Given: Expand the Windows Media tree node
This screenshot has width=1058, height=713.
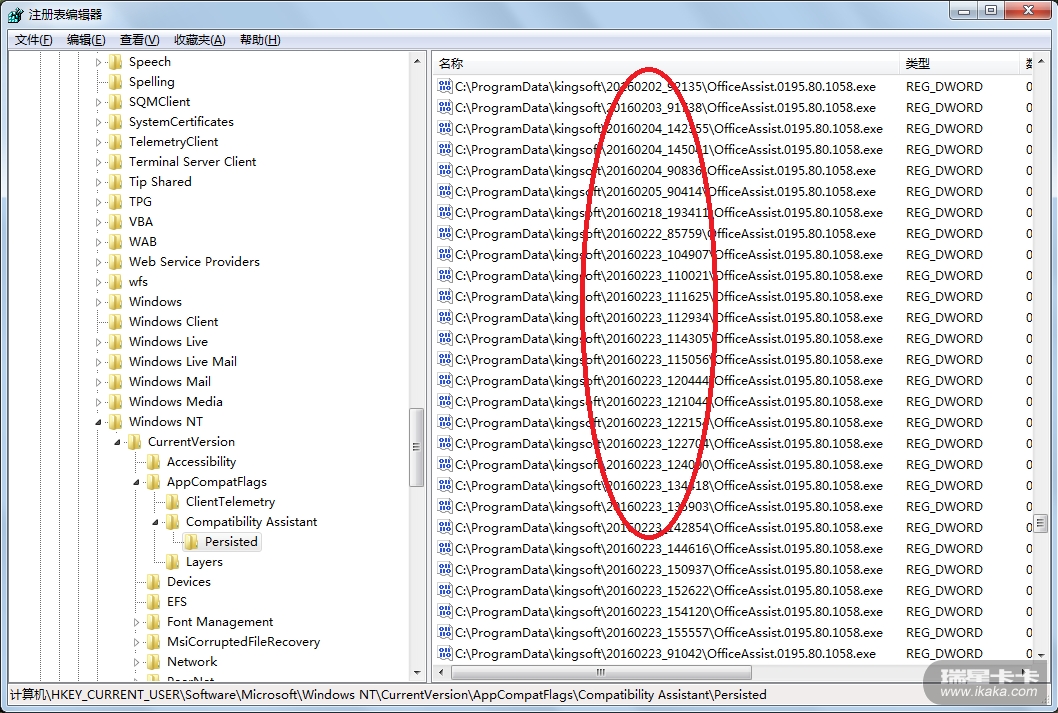Looking at the screenshot, I should (x=99, y=402).
